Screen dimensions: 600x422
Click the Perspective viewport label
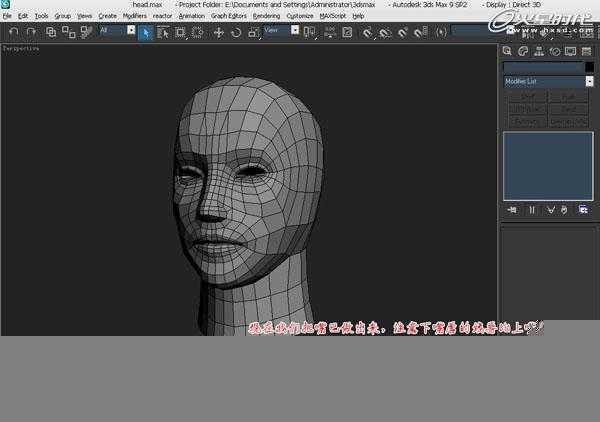[x=21, y=49]
